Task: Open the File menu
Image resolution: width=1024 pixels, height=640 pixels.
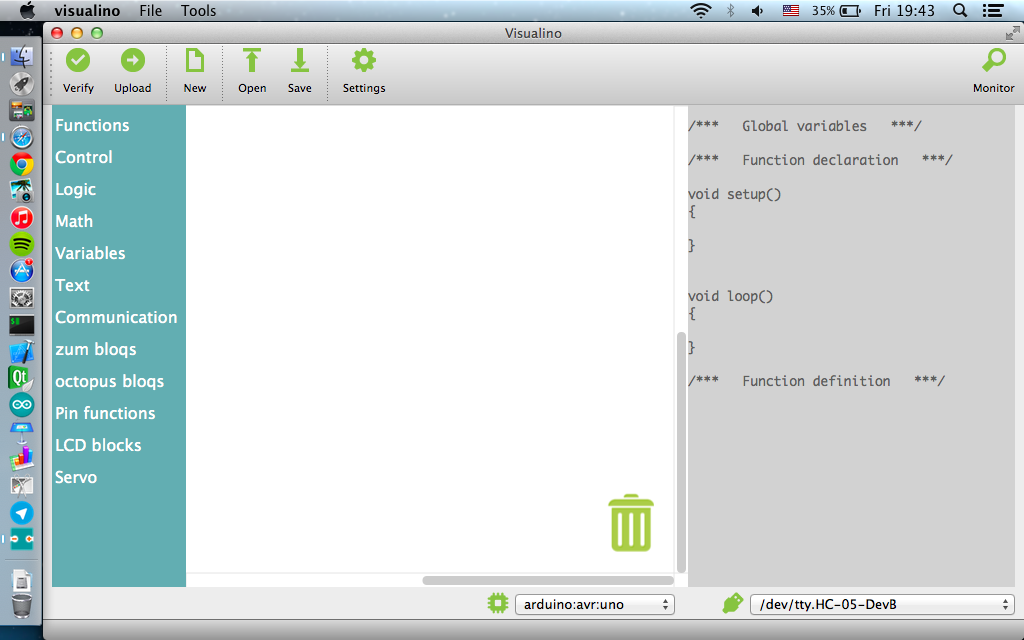Action: click(x=150, y=10)
